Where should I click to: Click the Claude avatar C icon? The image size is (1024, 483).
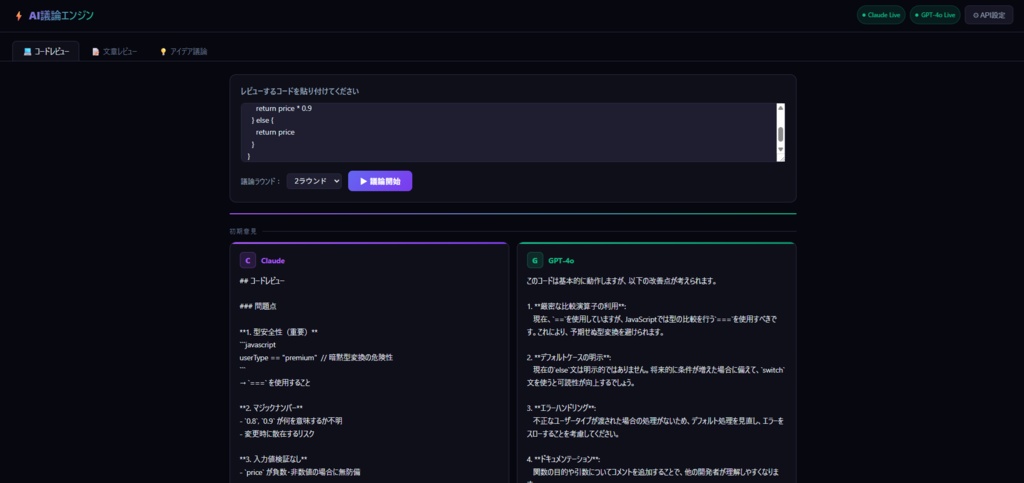(248, 260)
